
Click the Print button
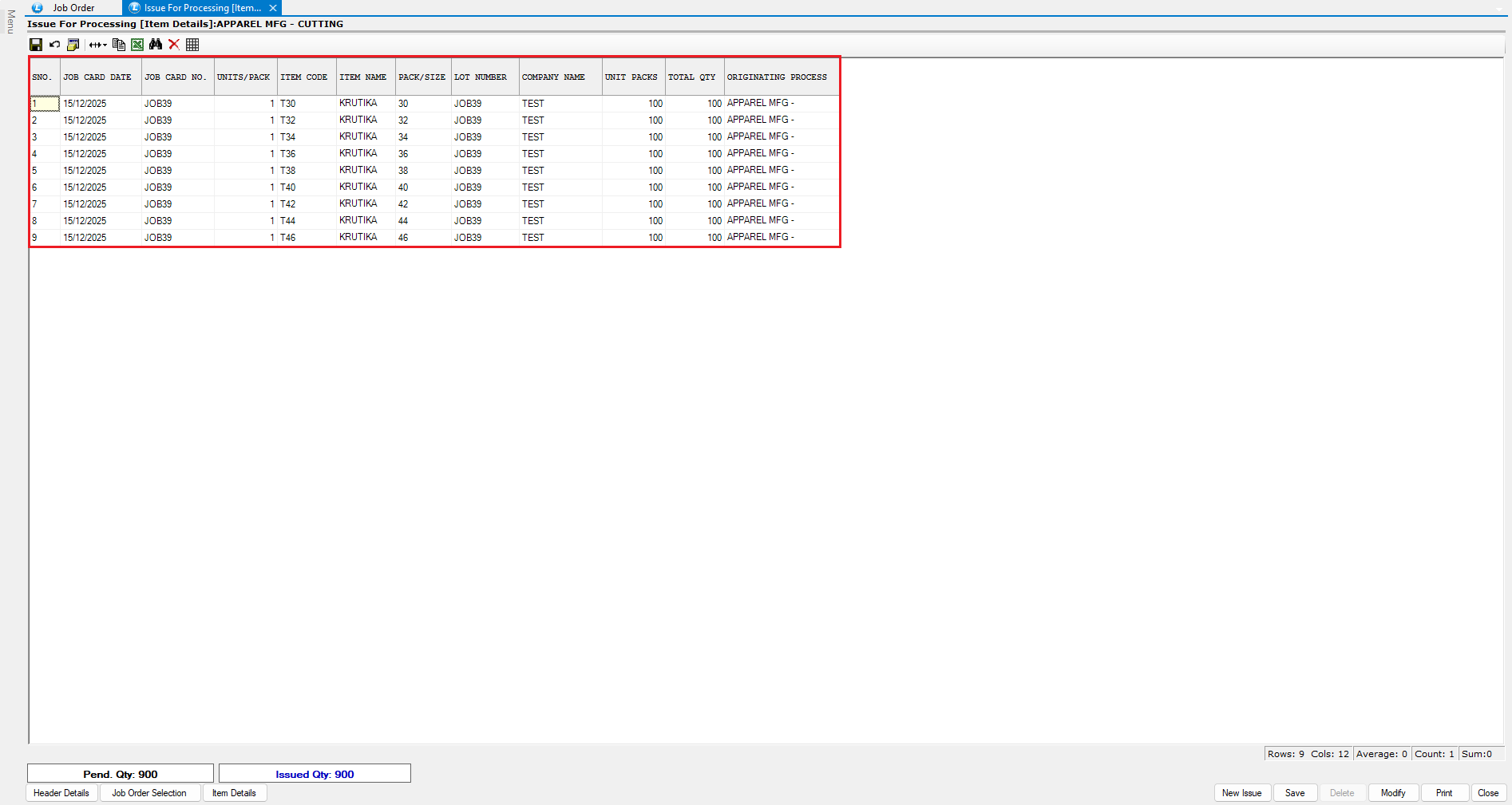point(1443,793)
